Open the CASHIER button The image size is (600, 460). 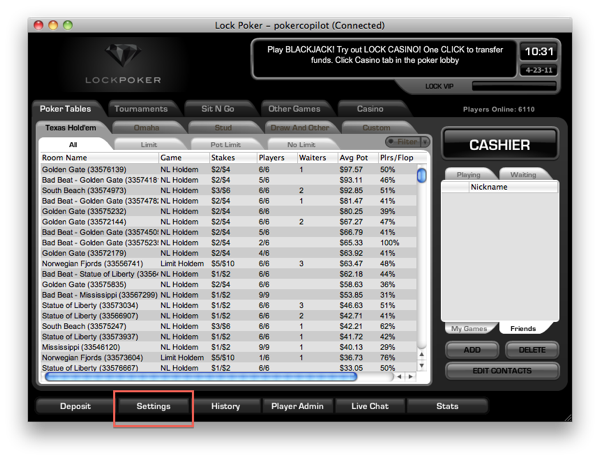tap(500, 145)
